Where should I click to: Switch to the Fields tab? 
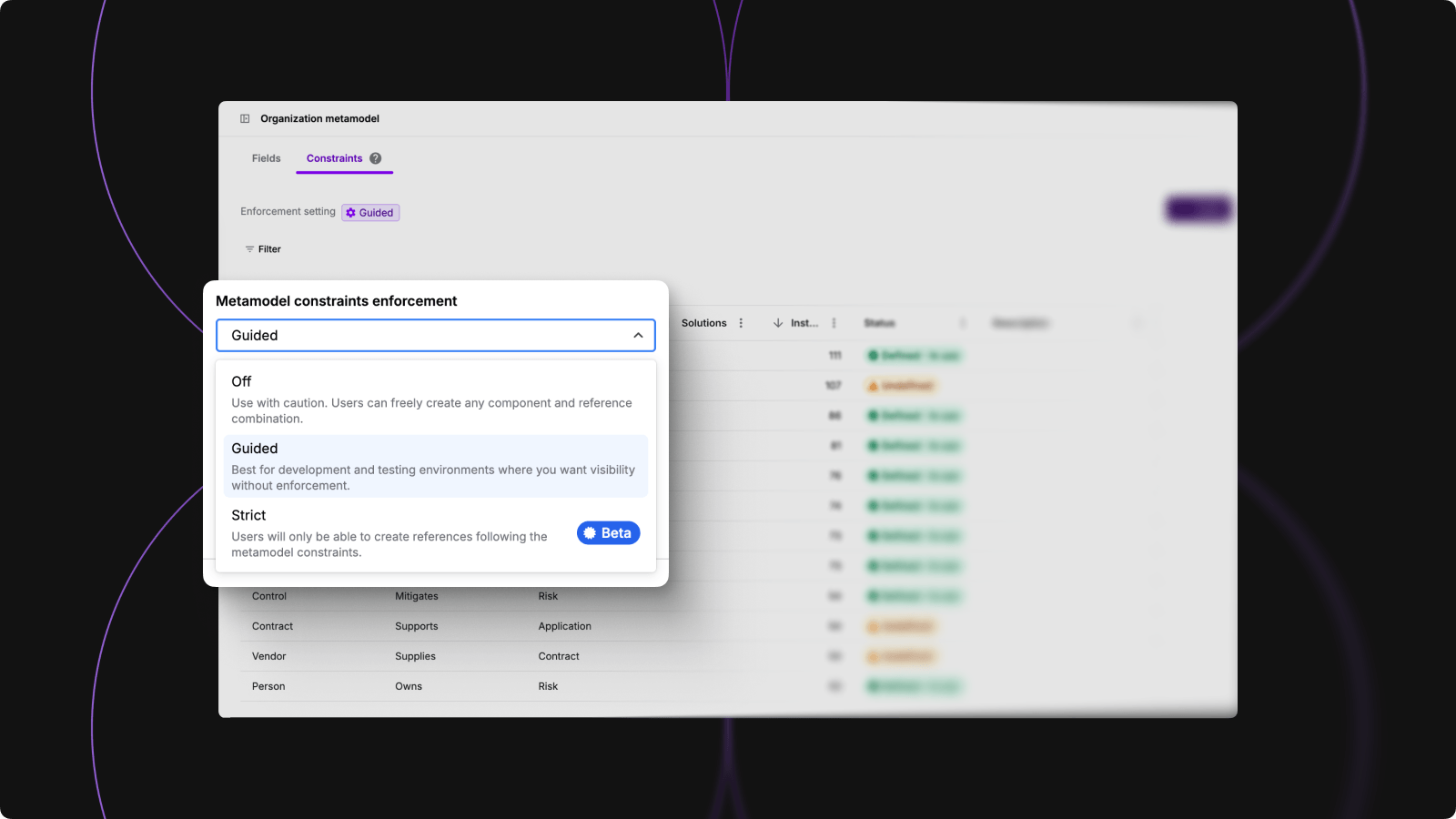[266, 158]
